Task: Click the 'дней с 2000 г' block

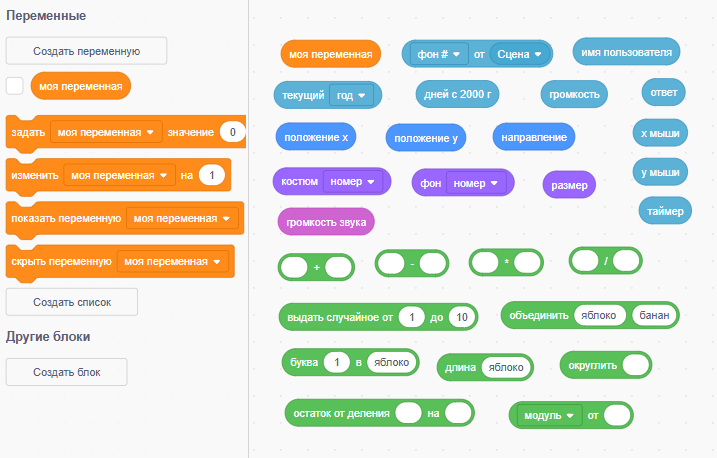Action: (x=457, y=94)
